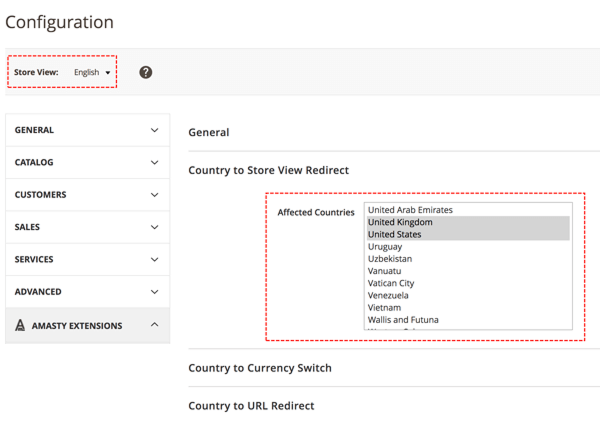Expand the Advanced sidebar section

tap(87, 292)
